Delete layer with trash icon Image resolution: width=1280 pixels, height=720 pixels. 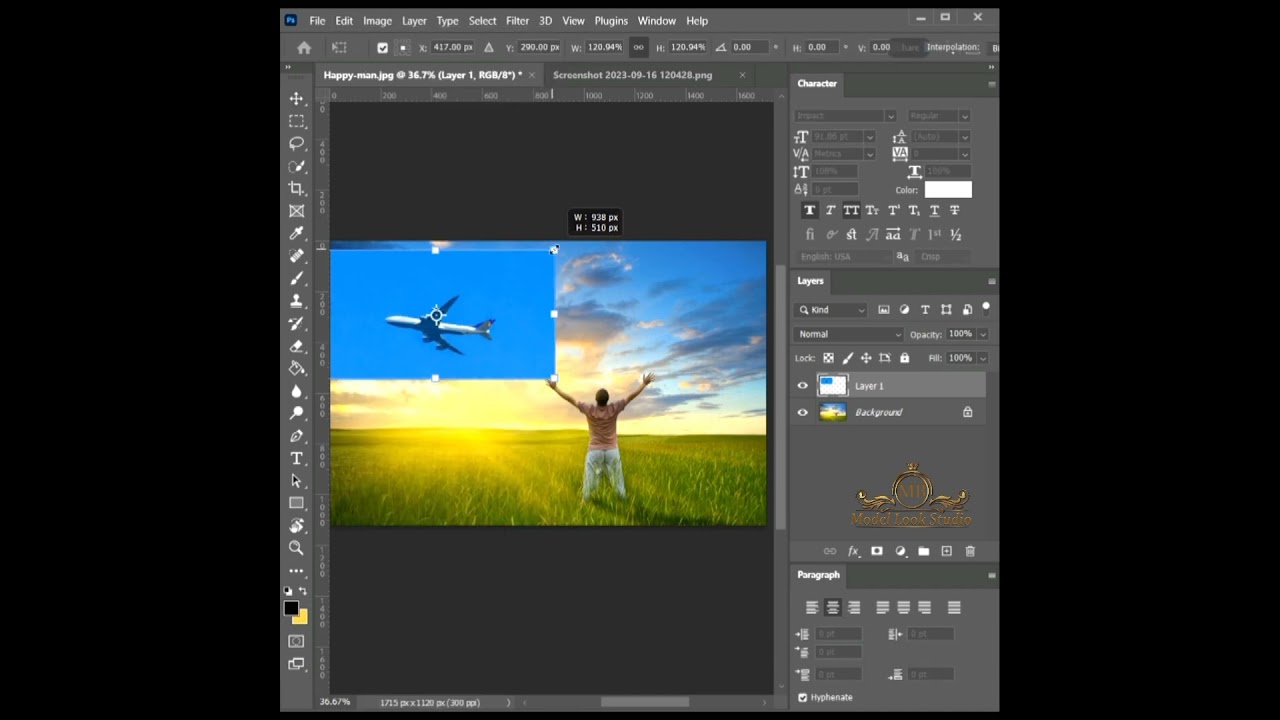click(x=970, y=551)
